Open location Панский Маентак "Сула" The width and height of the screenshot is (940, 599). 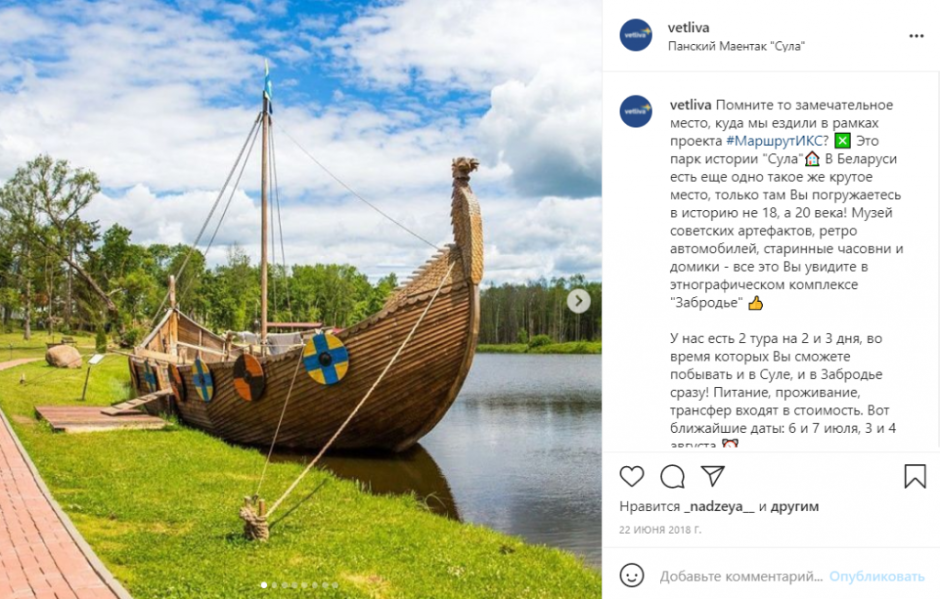point(736,46)
